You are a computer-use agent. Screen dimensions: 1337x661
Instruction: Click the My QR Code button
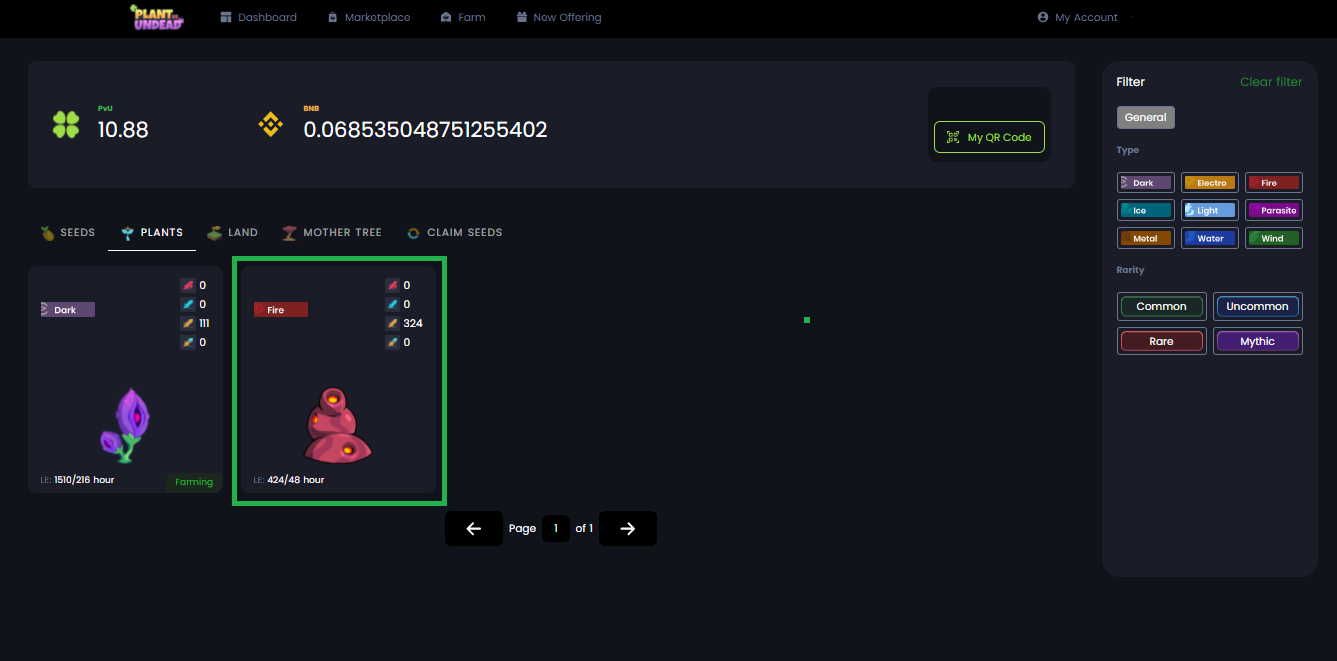point(988,137)
